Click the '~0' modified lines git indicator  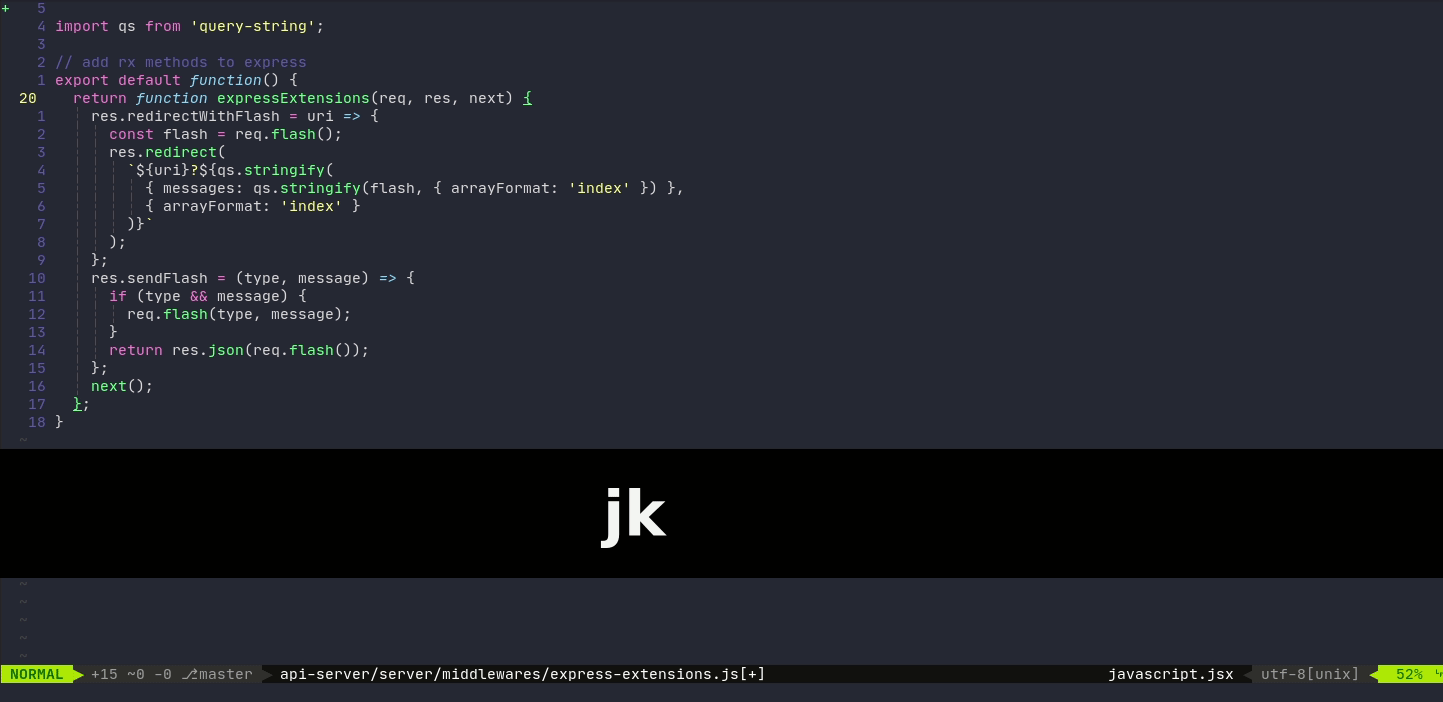coord(136,674)
